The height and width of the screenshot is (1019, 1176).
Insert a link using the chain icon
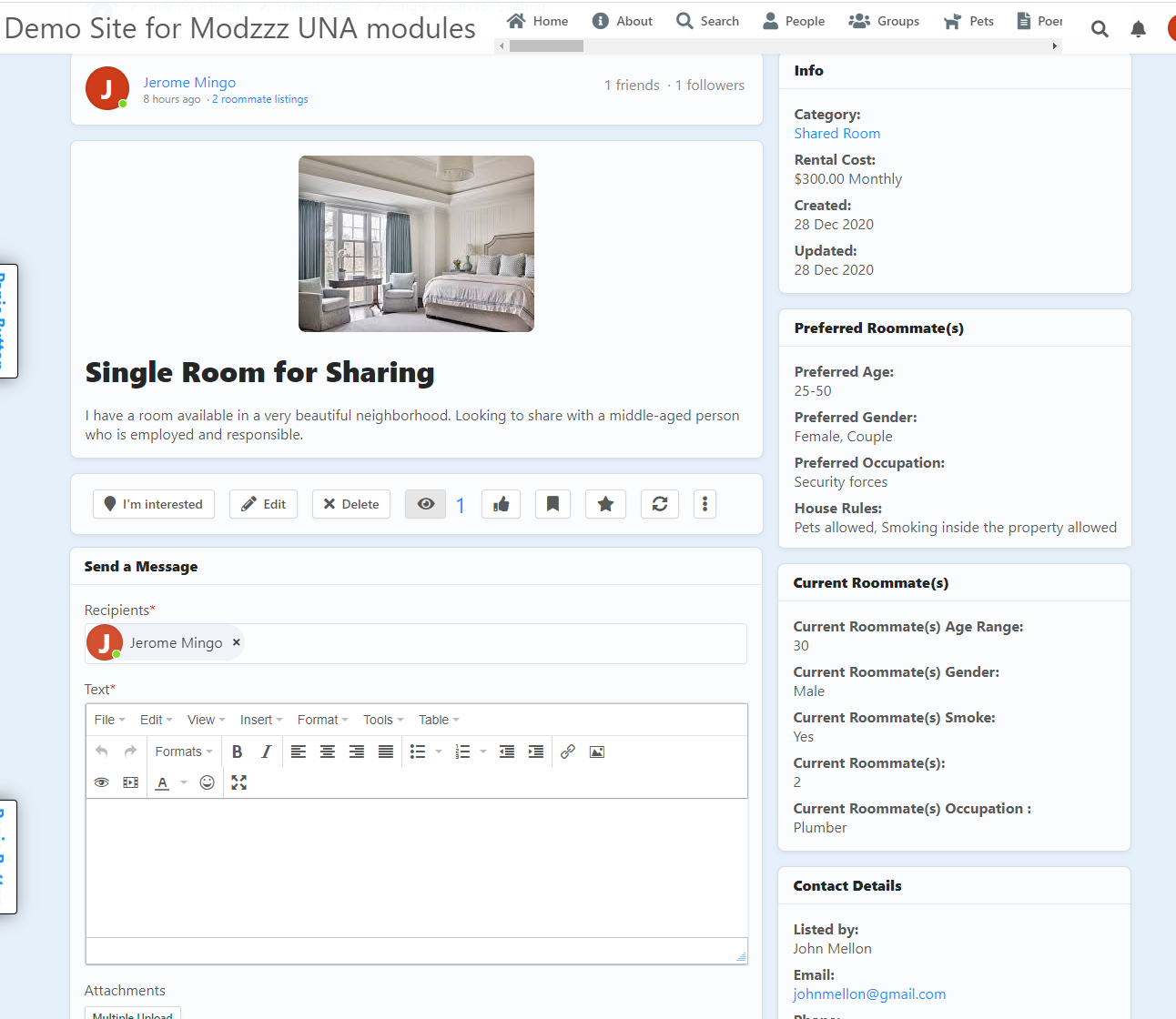(x=568, y=752)
